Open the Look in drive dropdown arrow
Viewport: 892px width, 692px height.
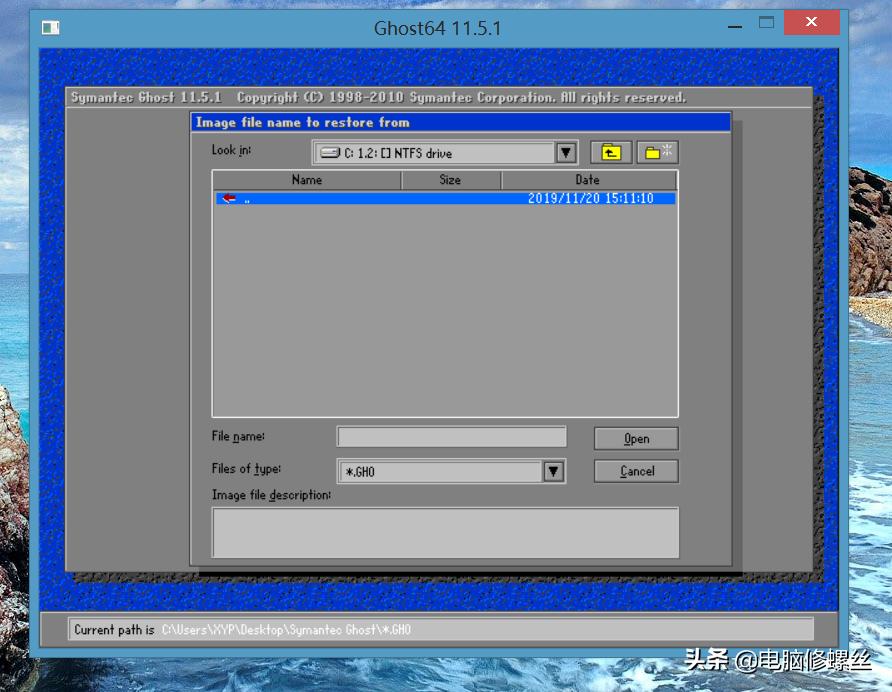coord(565,153)
